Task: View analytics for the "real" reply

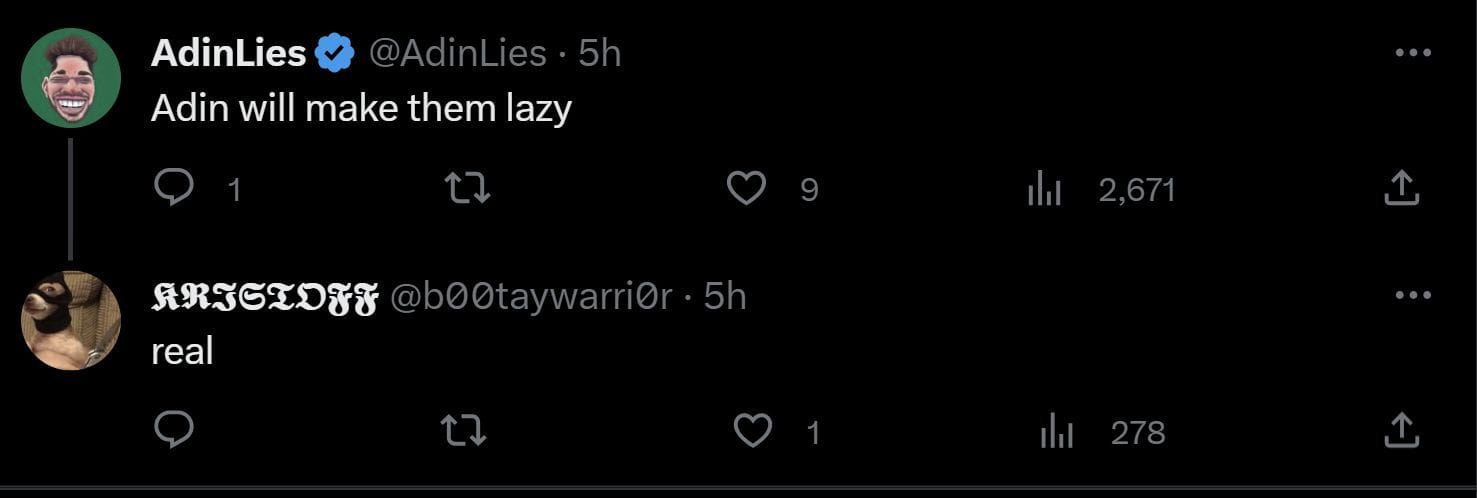Action: (1056, 432)
